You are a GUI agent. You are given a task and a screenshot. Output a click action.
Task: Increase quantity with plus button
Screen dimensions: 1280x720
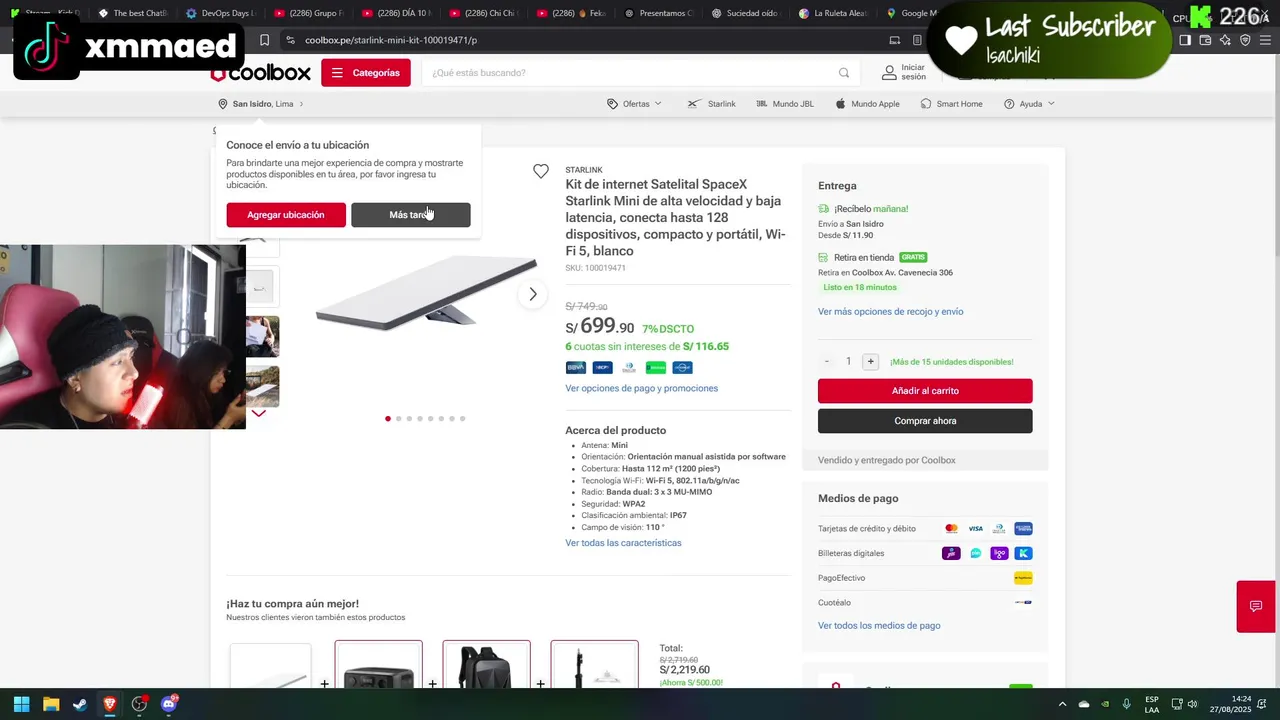870,361
